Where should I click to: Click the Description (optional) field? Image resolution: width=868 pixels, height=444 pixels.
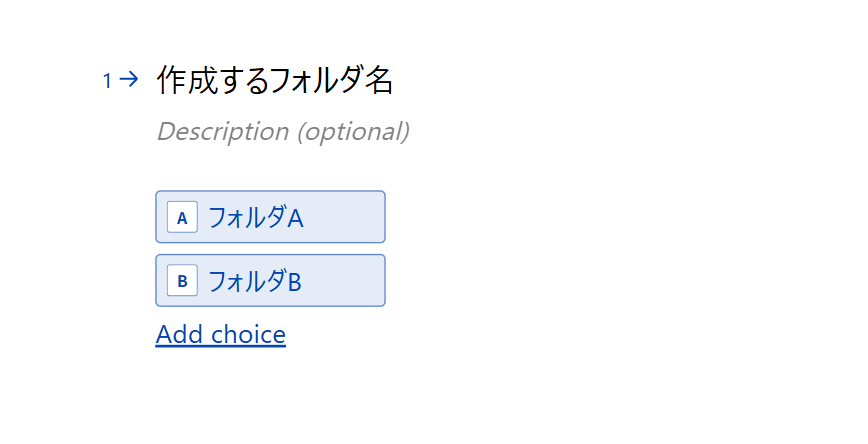coord(283,131)
